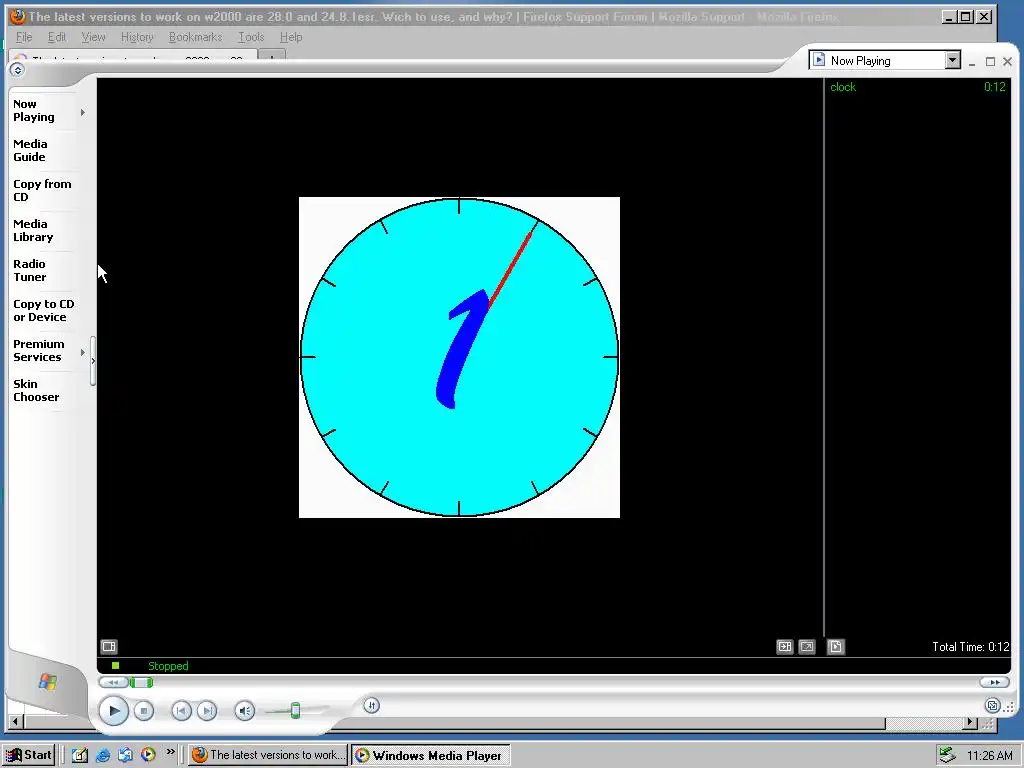Go to Media Guide
The width and height of the screenshot is (1024, 768).
(x=30, y=150)
